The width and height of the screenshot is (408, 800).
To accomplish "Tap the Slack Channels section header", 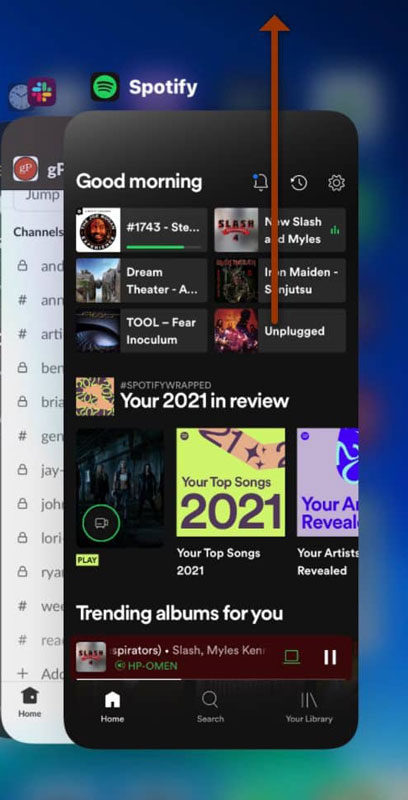I will [x=38, y=232].
